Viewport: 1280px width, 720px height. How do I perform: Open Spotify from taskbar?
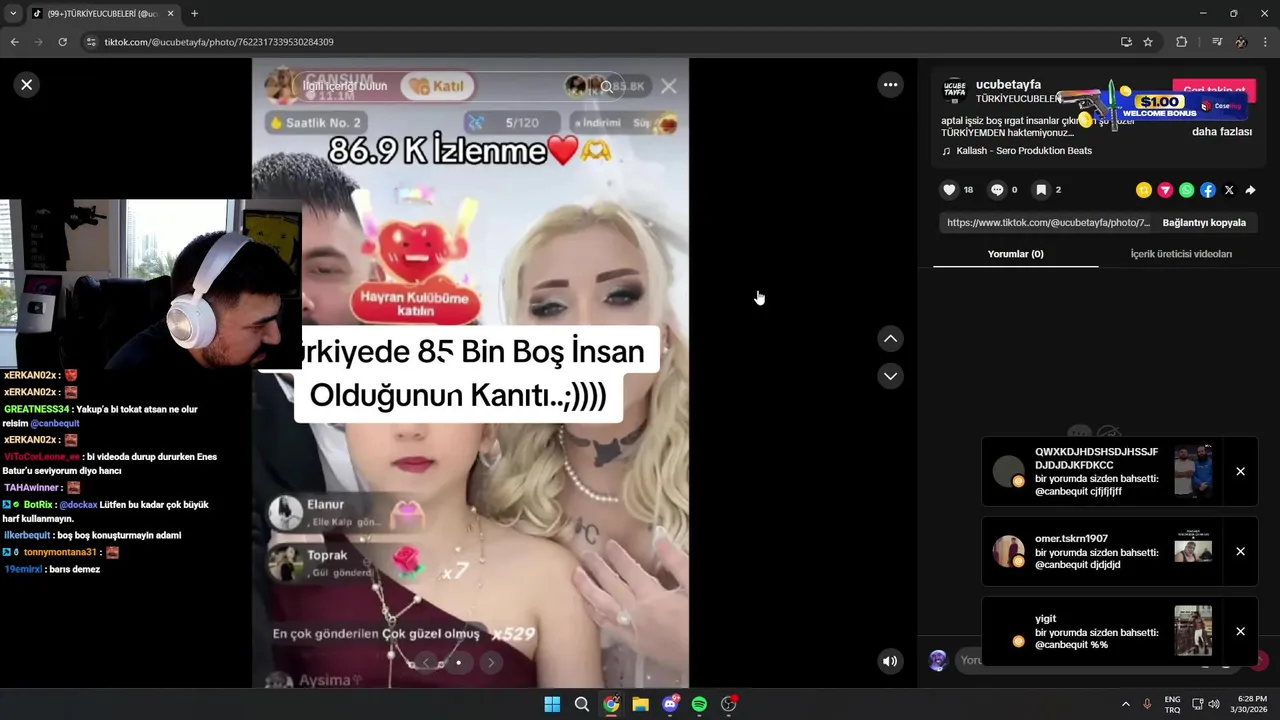pos(699,704)
